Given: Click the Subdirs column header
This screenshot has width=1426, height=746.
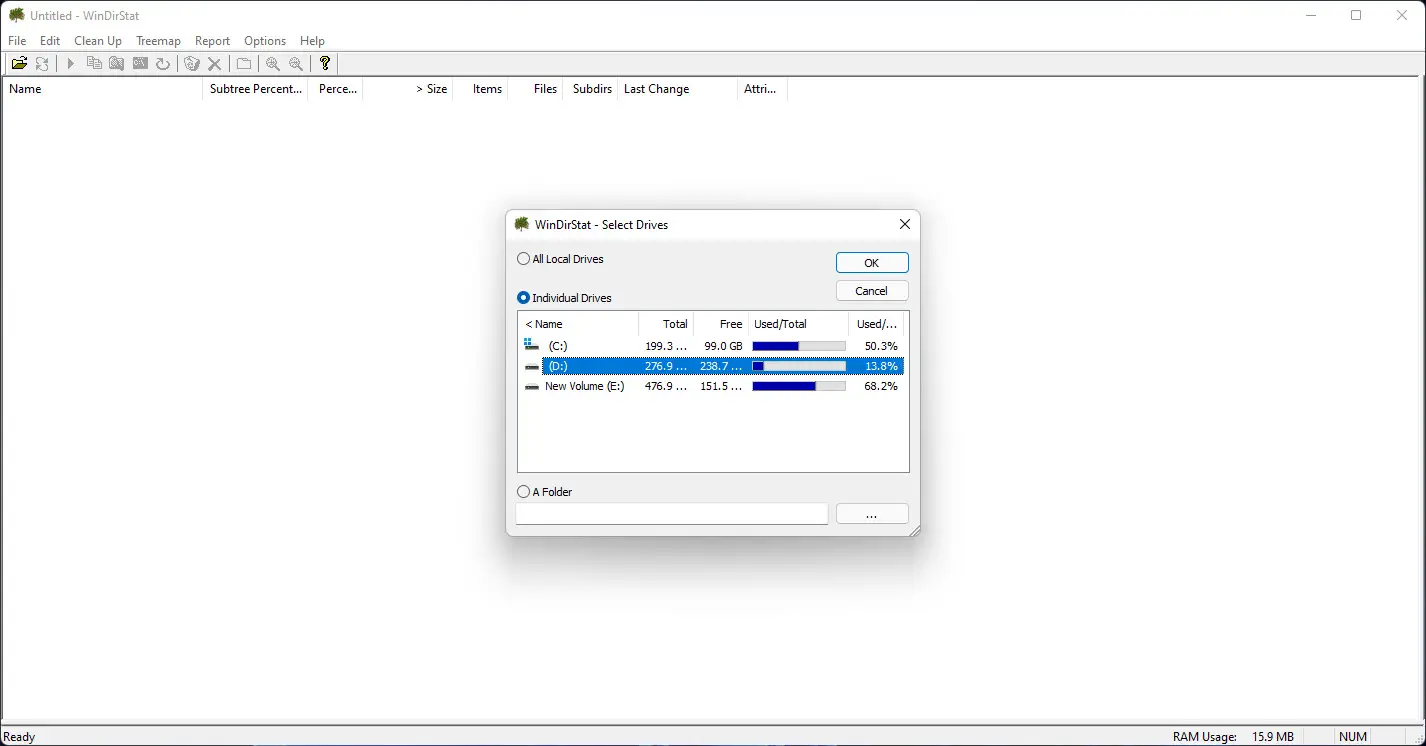Looking at the screenshot, I should click(x=590, y=89).
